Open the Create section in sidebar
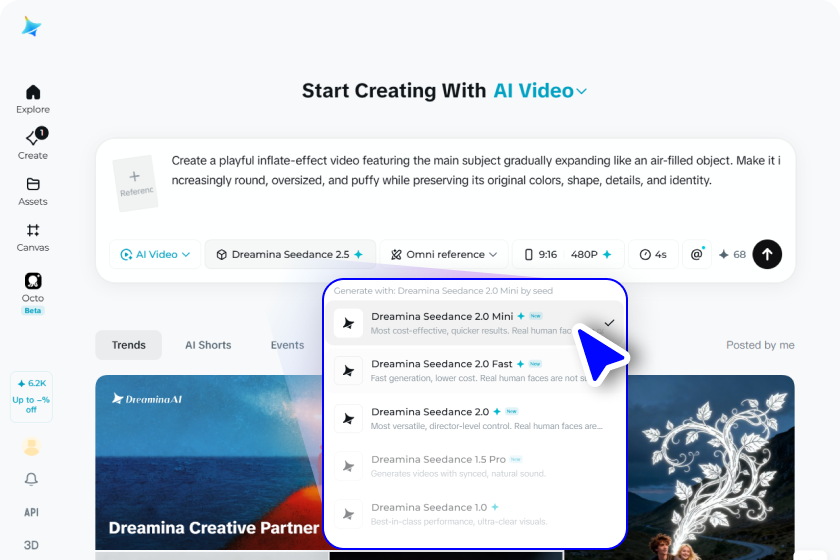 point(33,144)
